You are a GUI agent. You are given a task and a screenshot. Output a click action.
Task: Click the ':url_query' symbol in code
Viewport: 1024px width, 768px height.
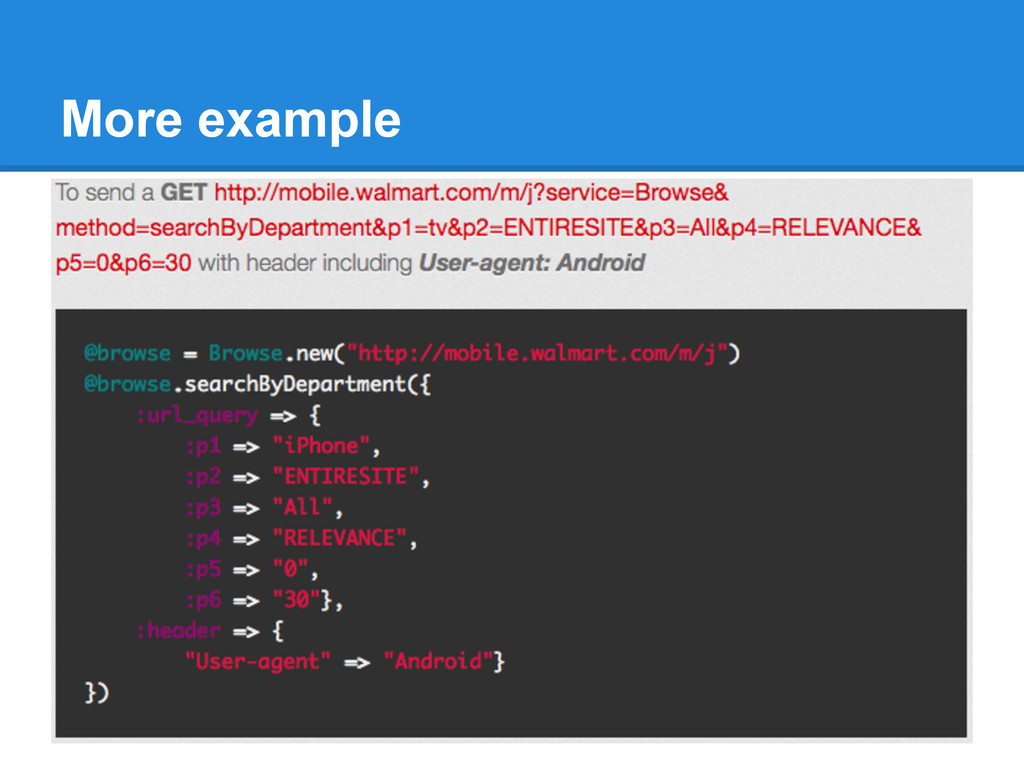point(197,415)
